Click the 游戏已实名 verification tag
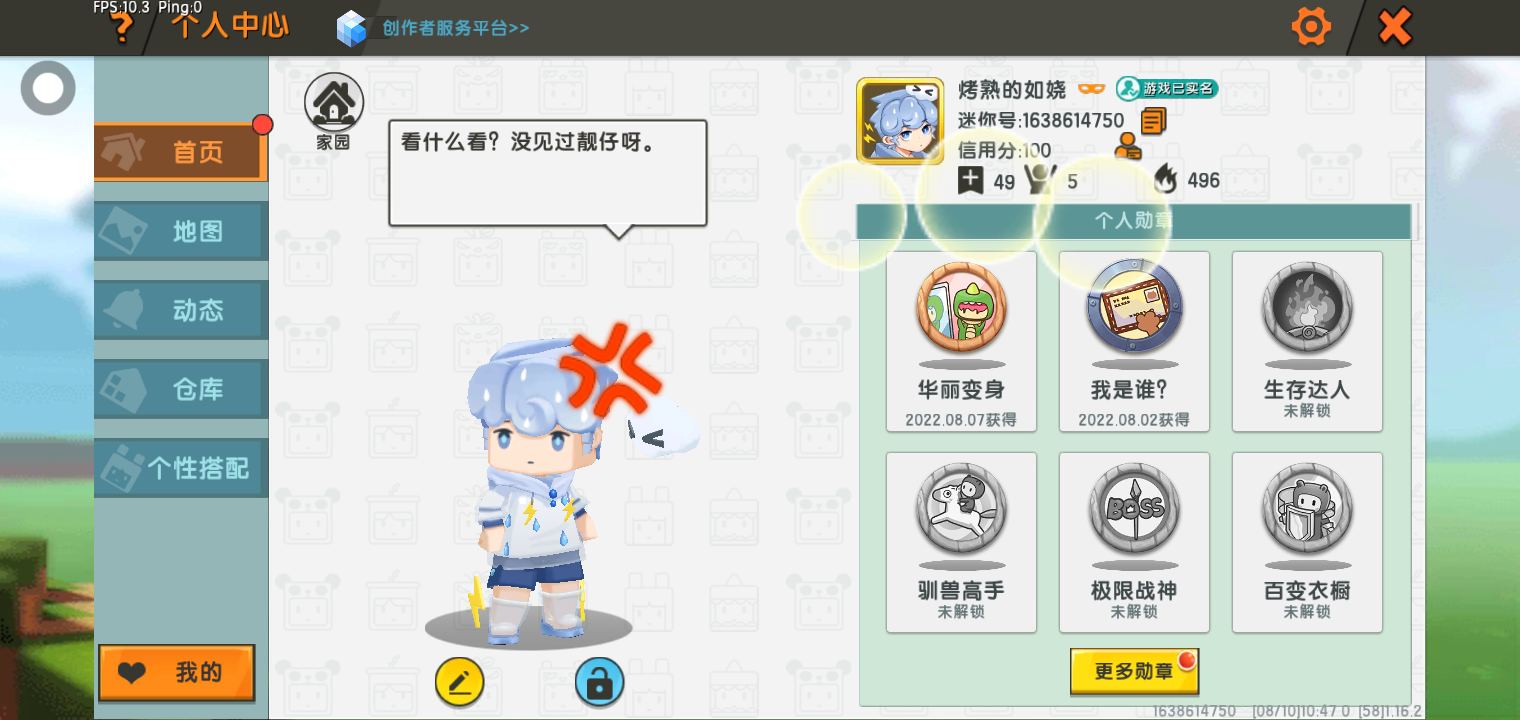This screenshot has width=1520, height=720. [1167, 89]
